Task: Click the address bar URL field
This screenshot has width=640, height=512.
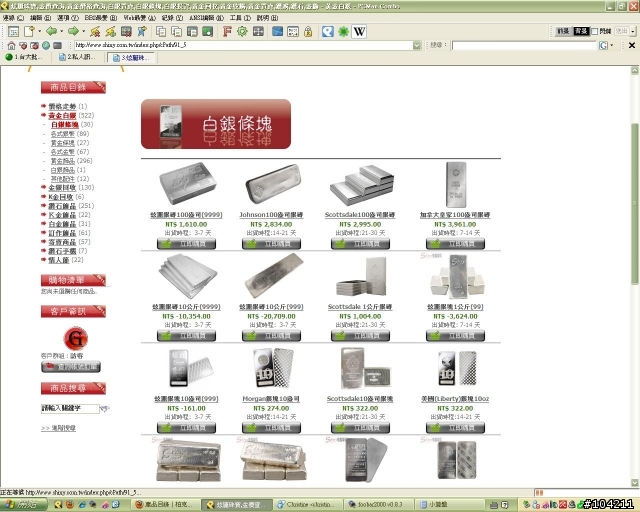Action: point(243,45)
